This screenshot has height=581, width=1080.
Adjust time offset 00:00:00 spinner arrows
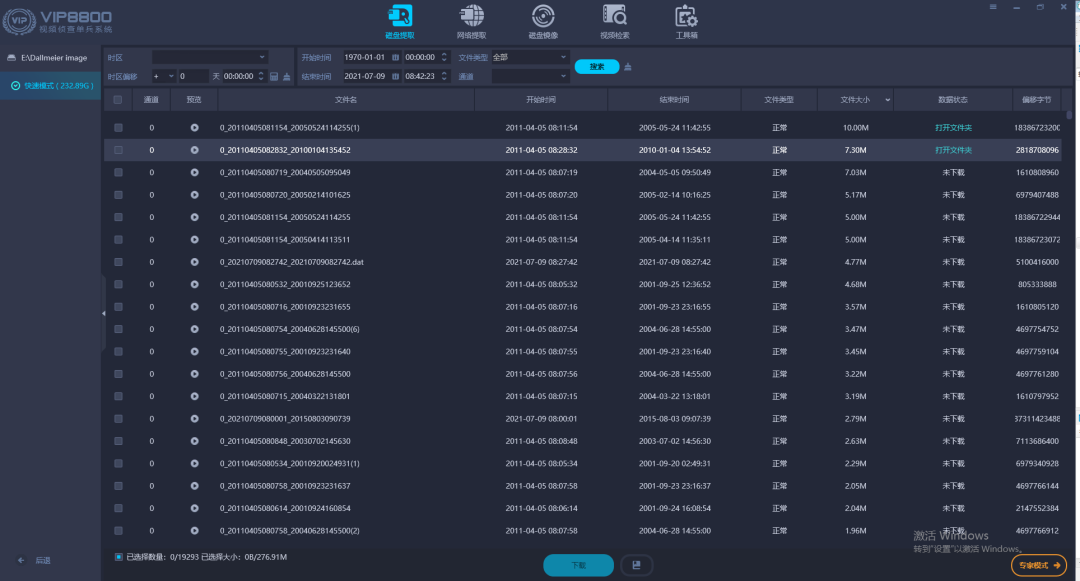(261, 76)
